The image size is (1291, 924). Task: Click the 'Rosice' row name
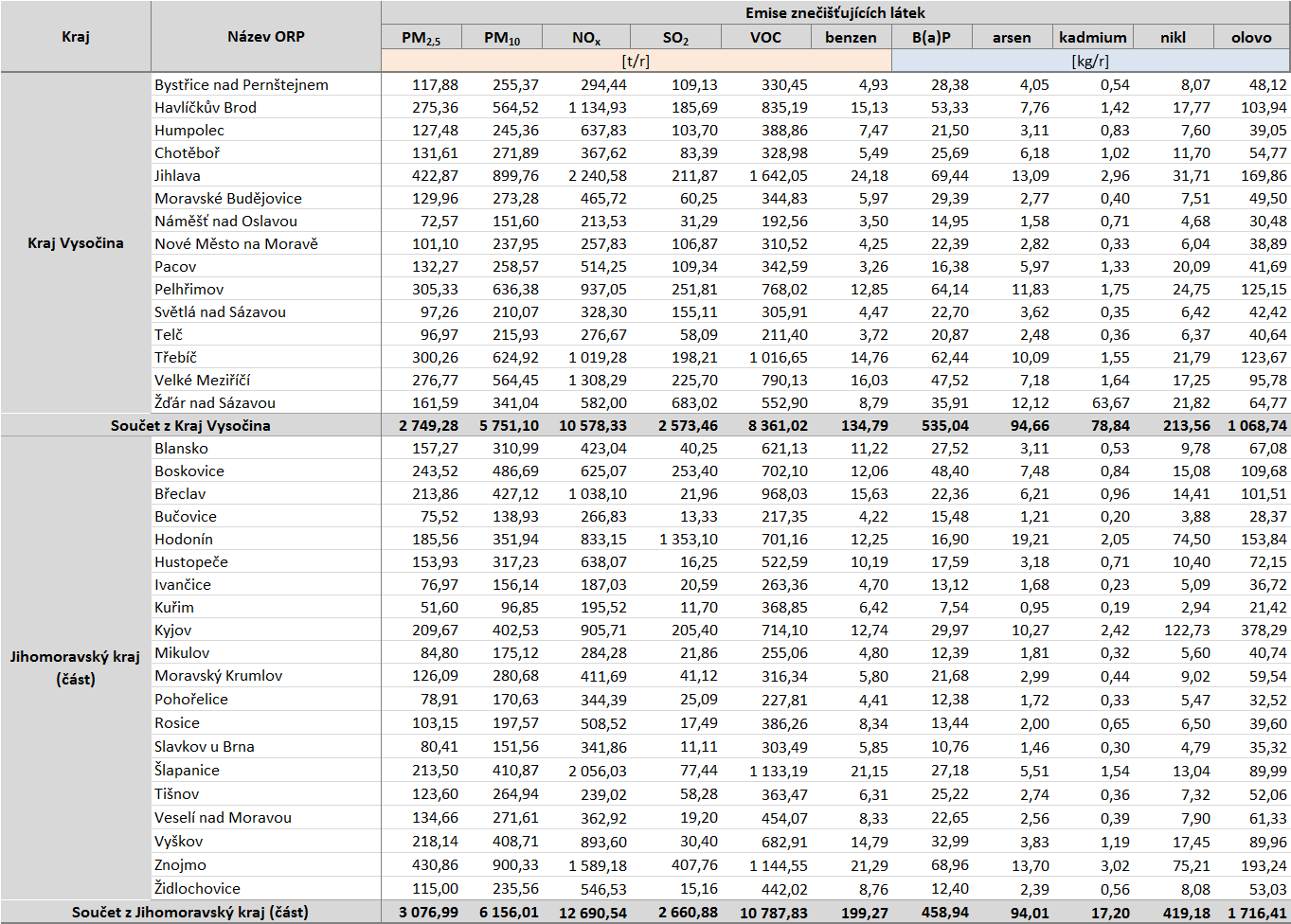click(177, 722)
